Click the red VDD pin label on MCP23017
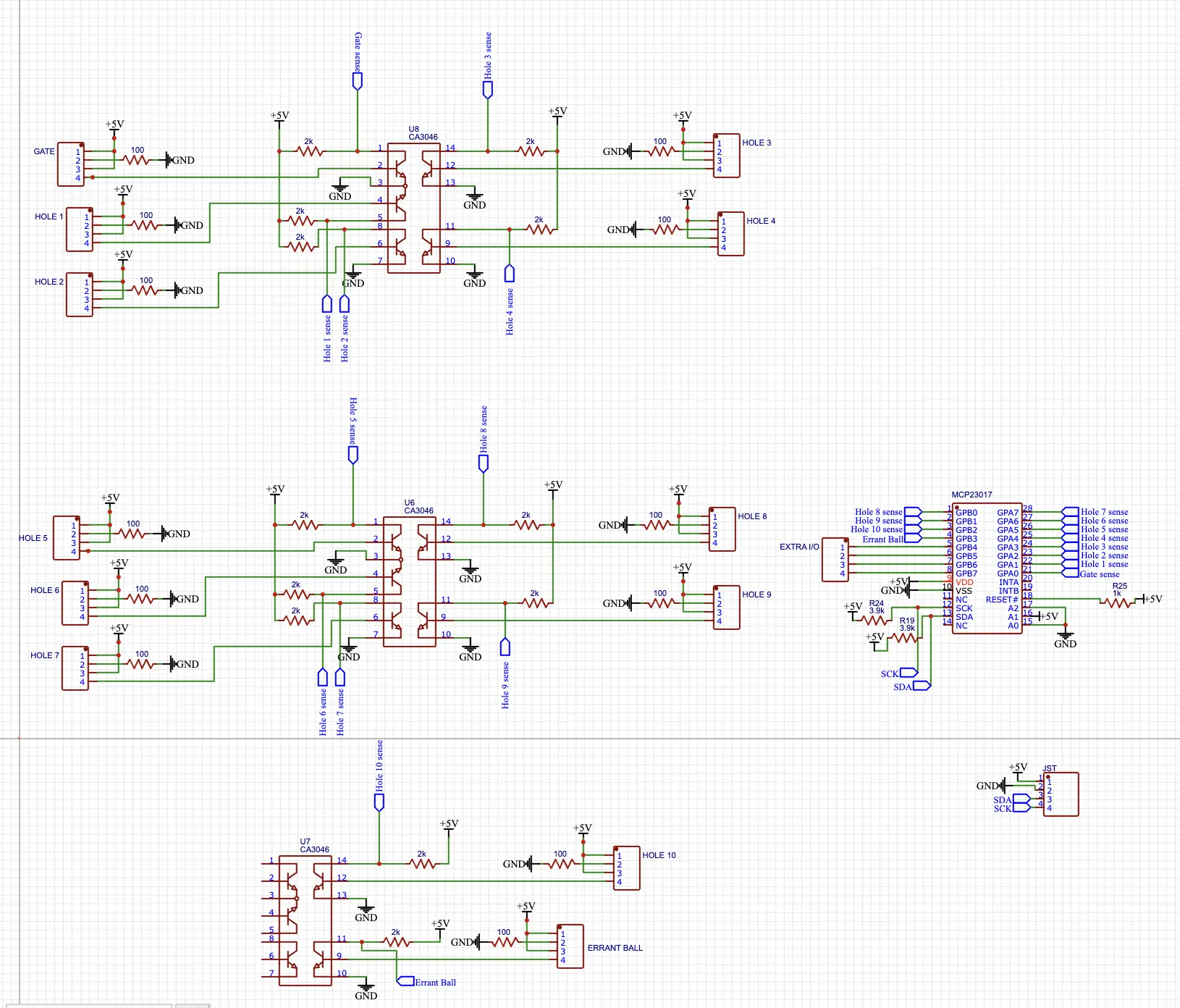 click(x=964, y=582)
